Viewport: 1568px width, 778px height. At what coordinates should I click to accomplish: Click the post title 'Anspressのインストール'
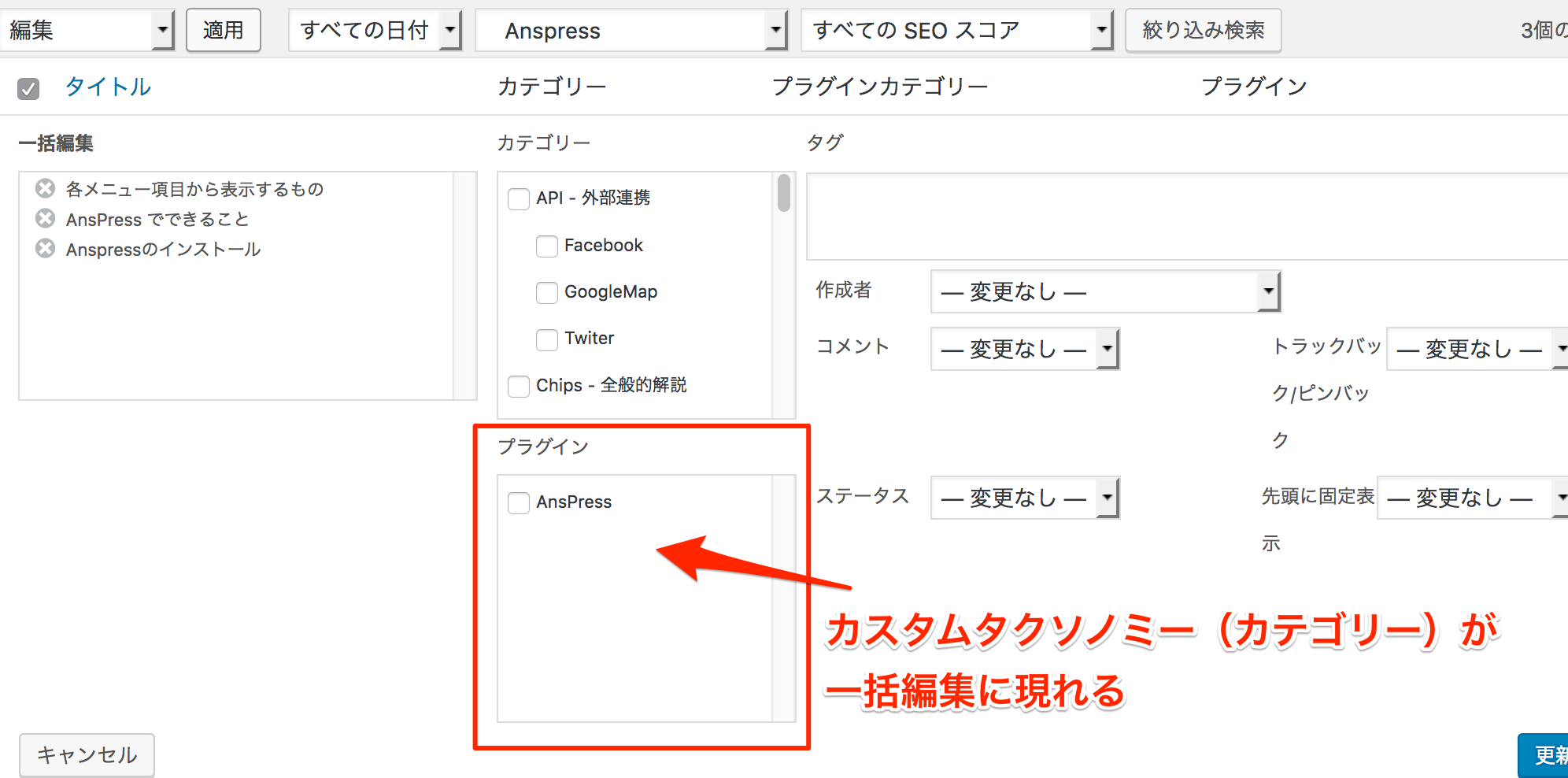click(x=163, y=250)
